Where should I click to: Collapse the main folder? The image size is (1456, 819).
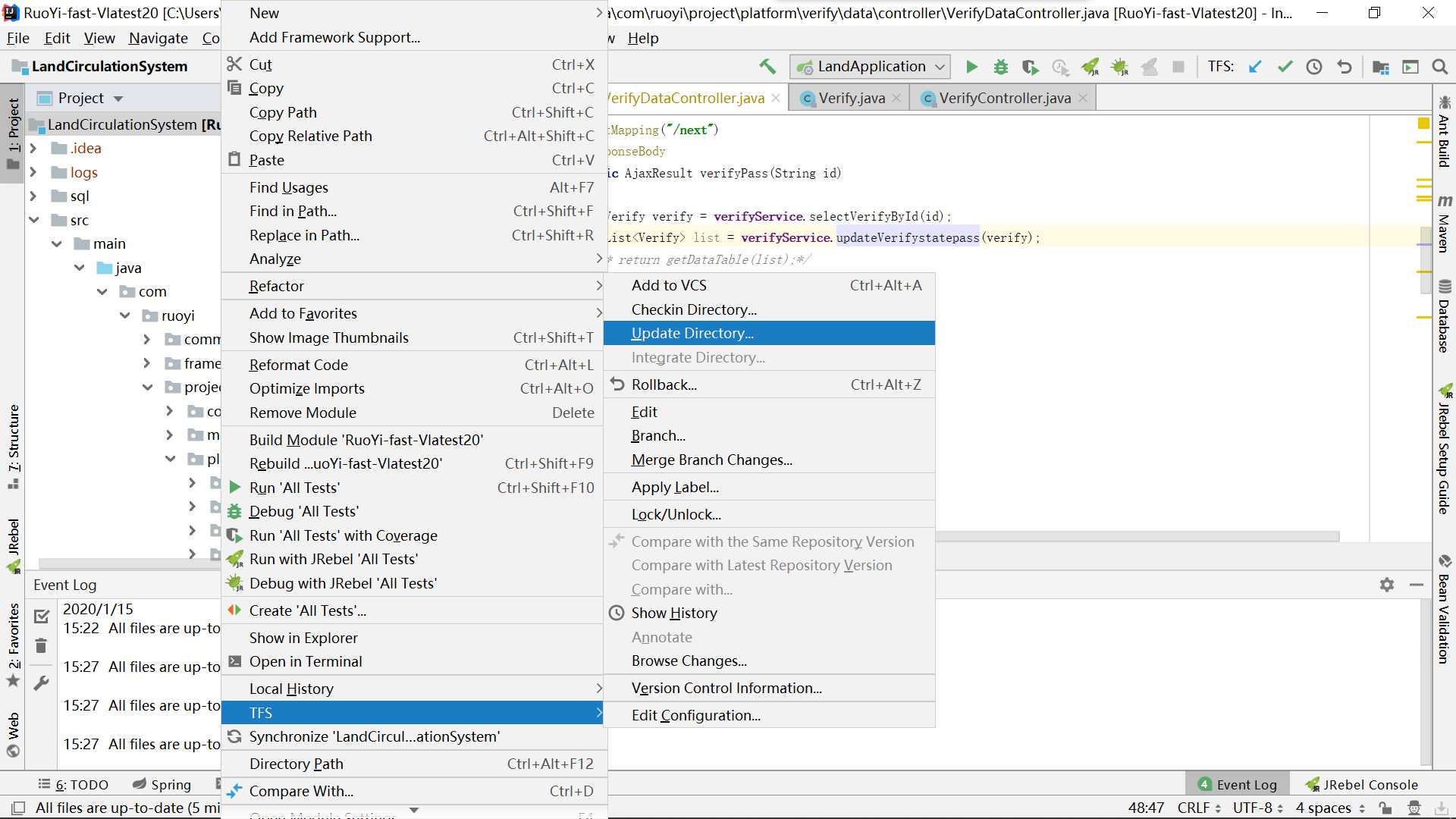[x=56, y=243]
